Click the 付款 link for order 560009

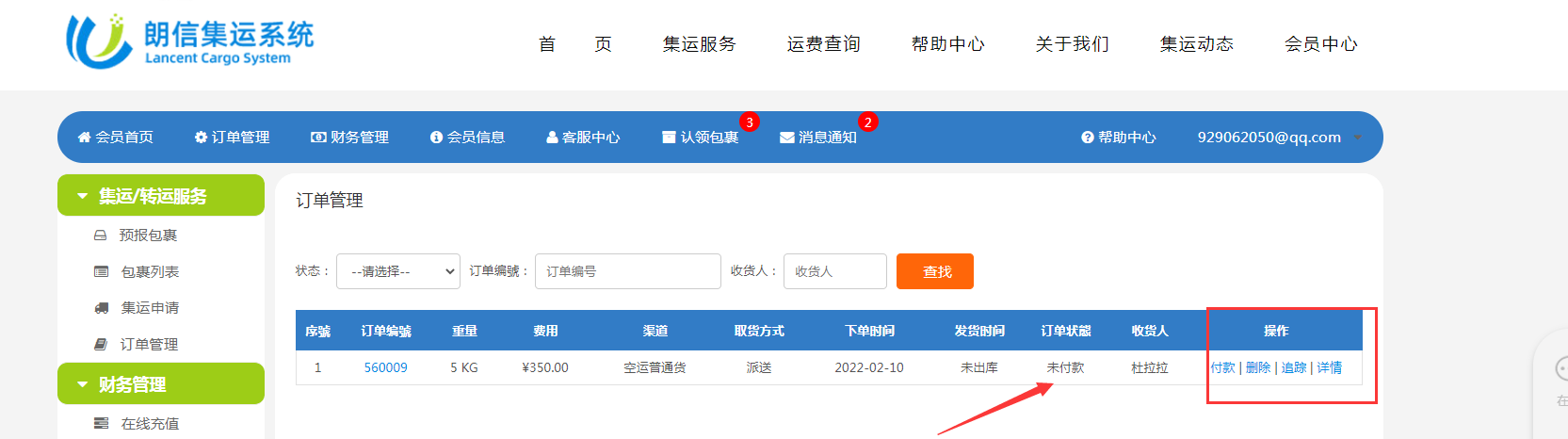1222,367
